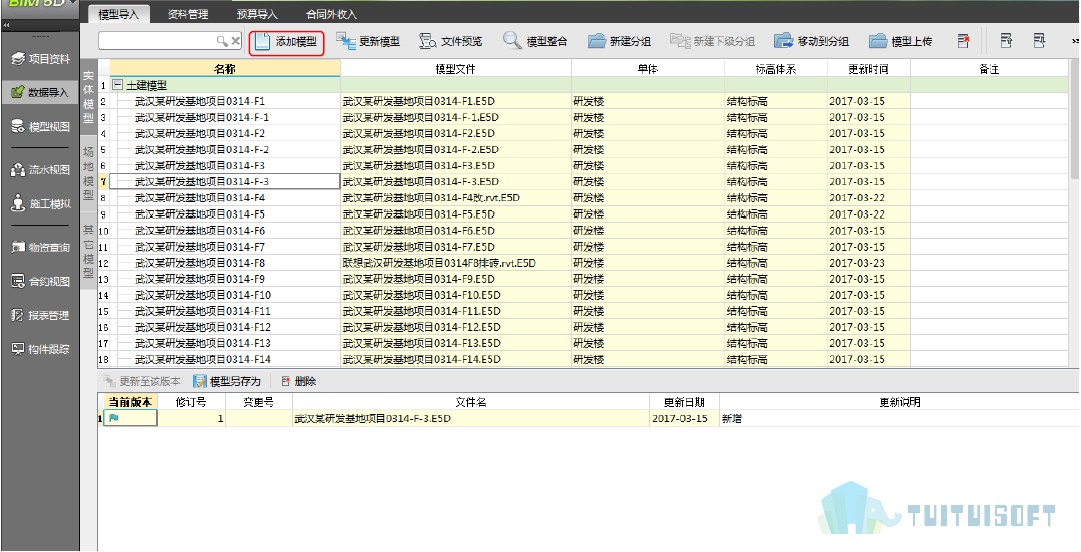The image size is (1081, 552).
Task: Select the name cell 武汉某研发基地项目0314-F1
Action: (x=225, y=101)
